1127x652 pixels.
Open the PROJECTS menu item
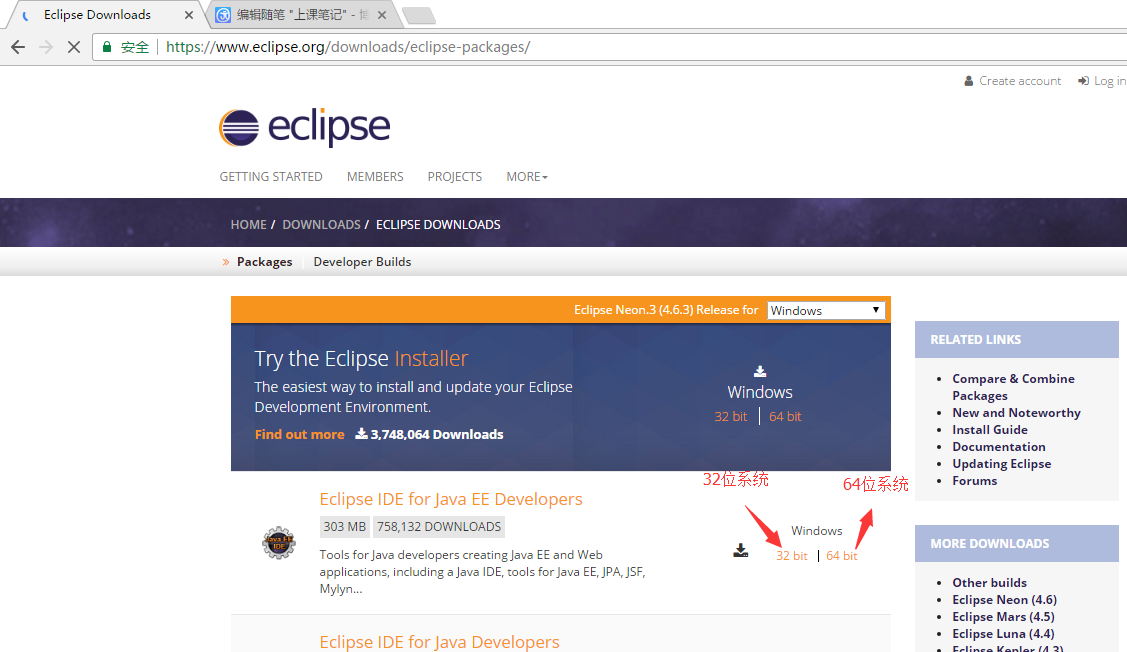(x=455, y=177)
